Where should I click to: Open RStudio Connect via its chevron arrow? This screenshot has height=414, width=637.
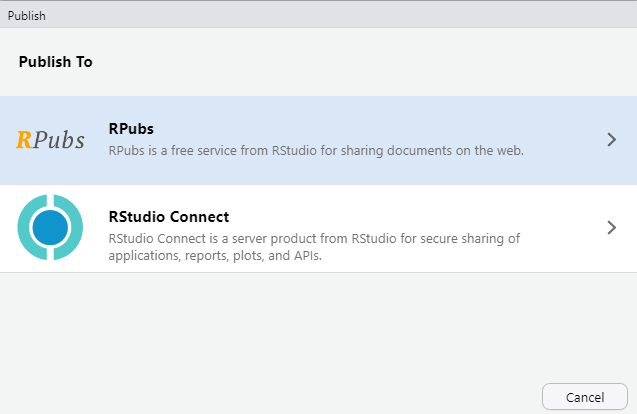[x=612, y=227]
